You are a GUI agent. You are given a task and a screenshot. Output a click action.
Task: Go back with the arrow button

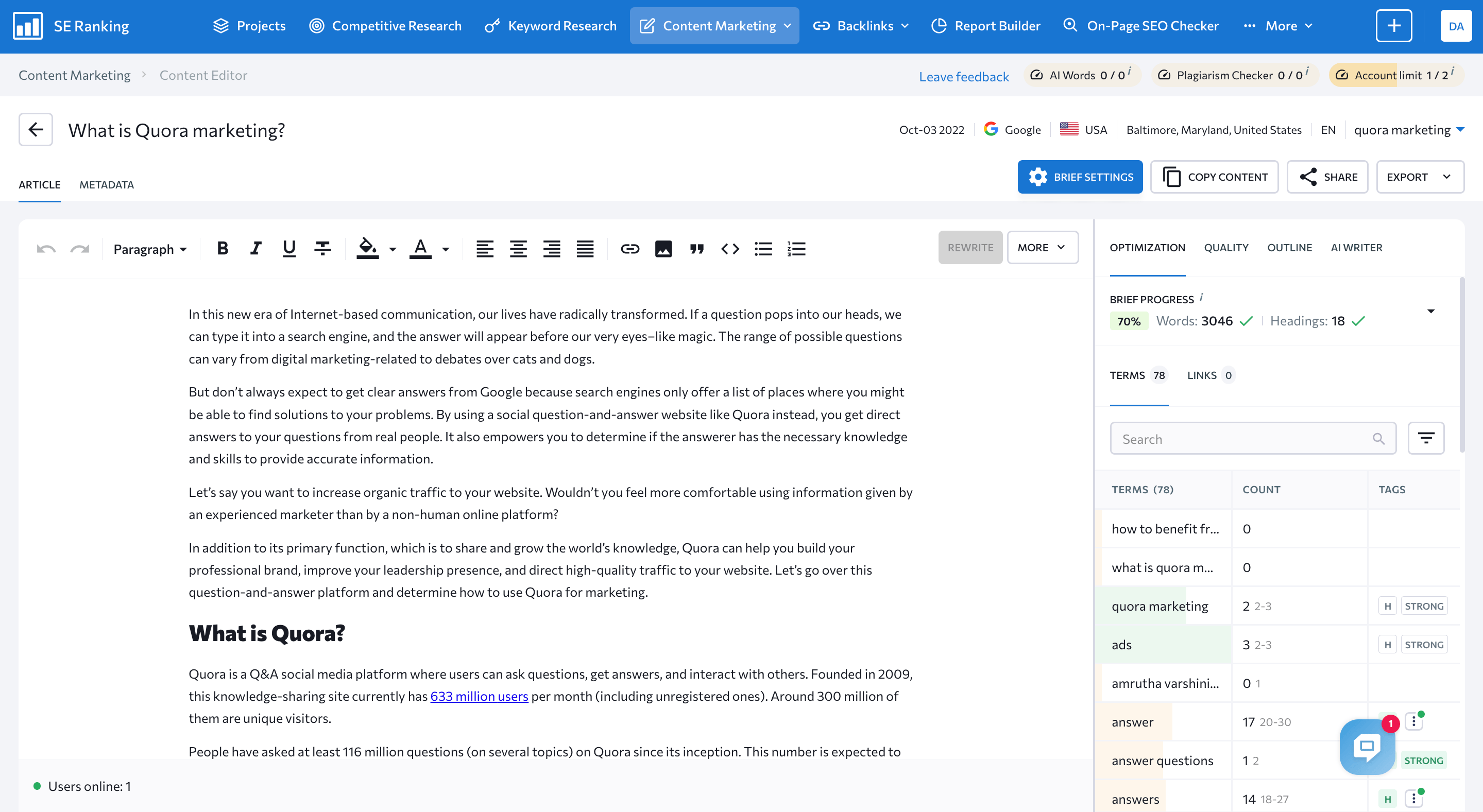pyautogui.click(x=36, y=129)
